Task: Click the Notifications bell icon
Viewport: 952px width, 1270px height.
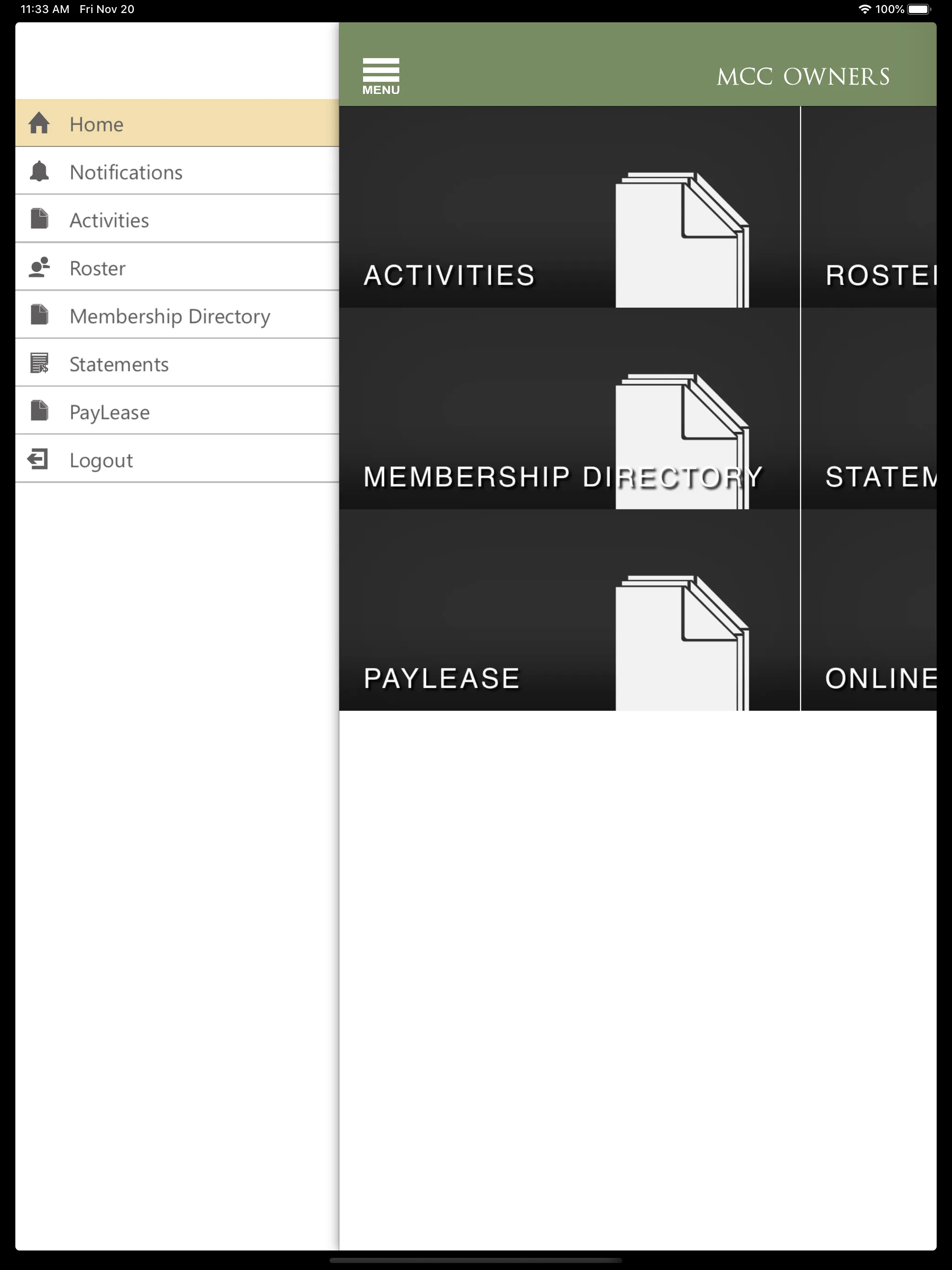Action: click(x=39, y=171)
